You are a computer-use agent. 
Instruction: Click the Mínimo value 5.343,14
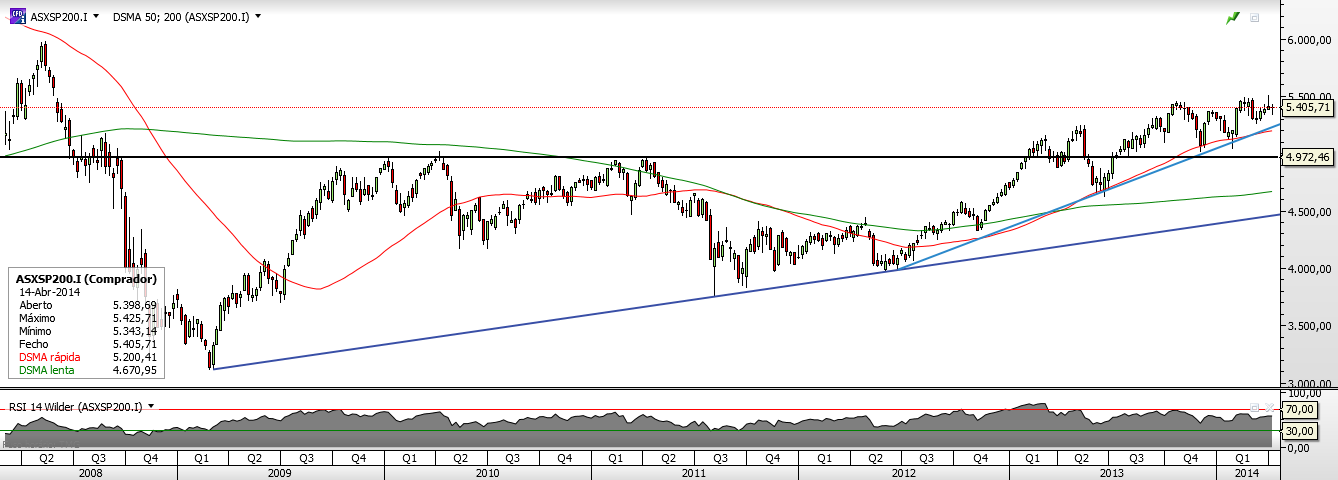click(x=137, y=331)
